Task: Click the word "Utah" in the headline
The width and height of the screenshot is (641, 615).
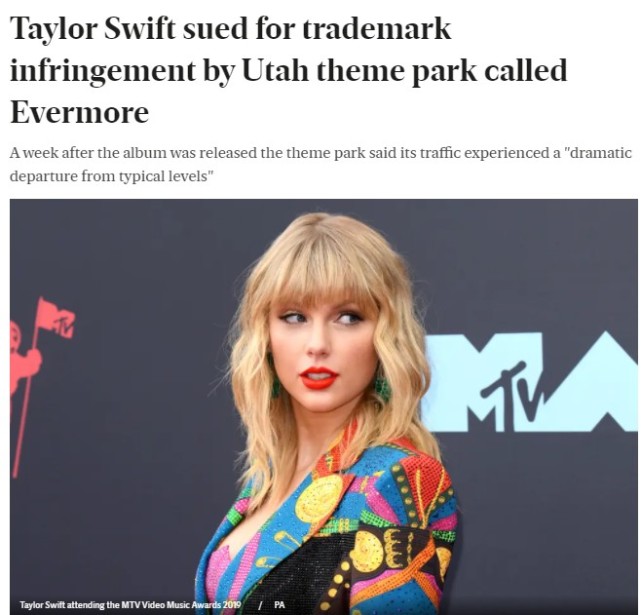Action: 276,70
